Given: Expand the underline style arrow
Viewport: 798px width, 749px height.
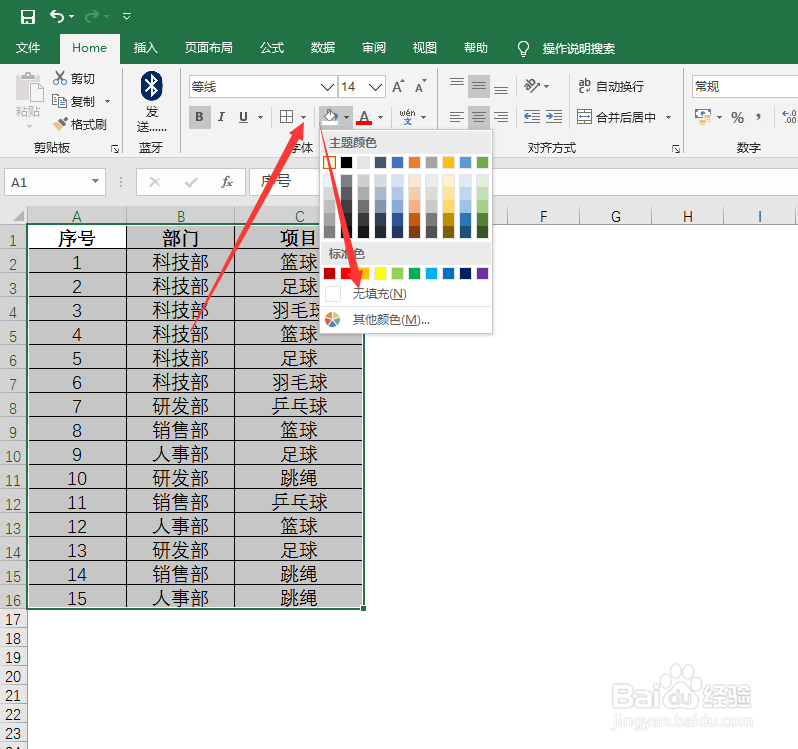Looking at the screenshot, I should click(x=260, y=117).
